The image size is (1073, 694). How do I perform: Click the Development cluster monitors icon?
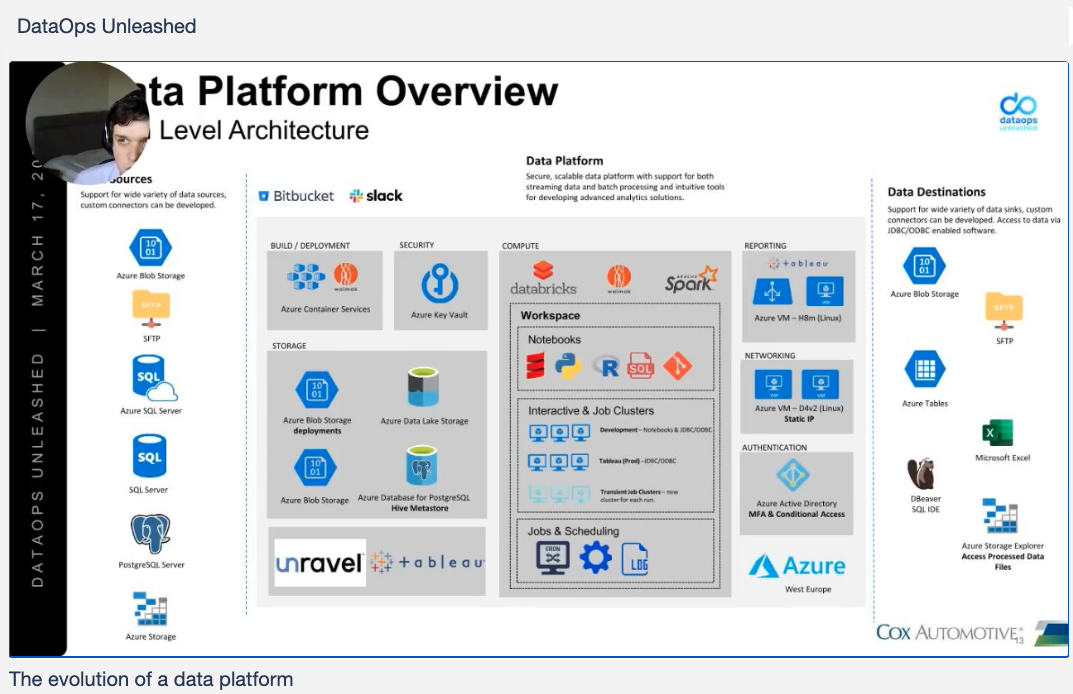(559, 432)
